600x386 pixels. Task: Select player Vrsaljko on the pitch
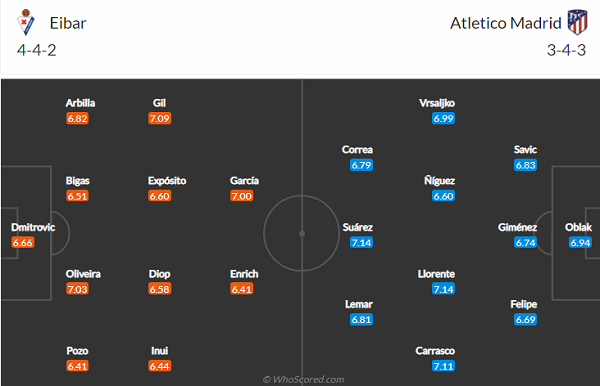[437, 103]
